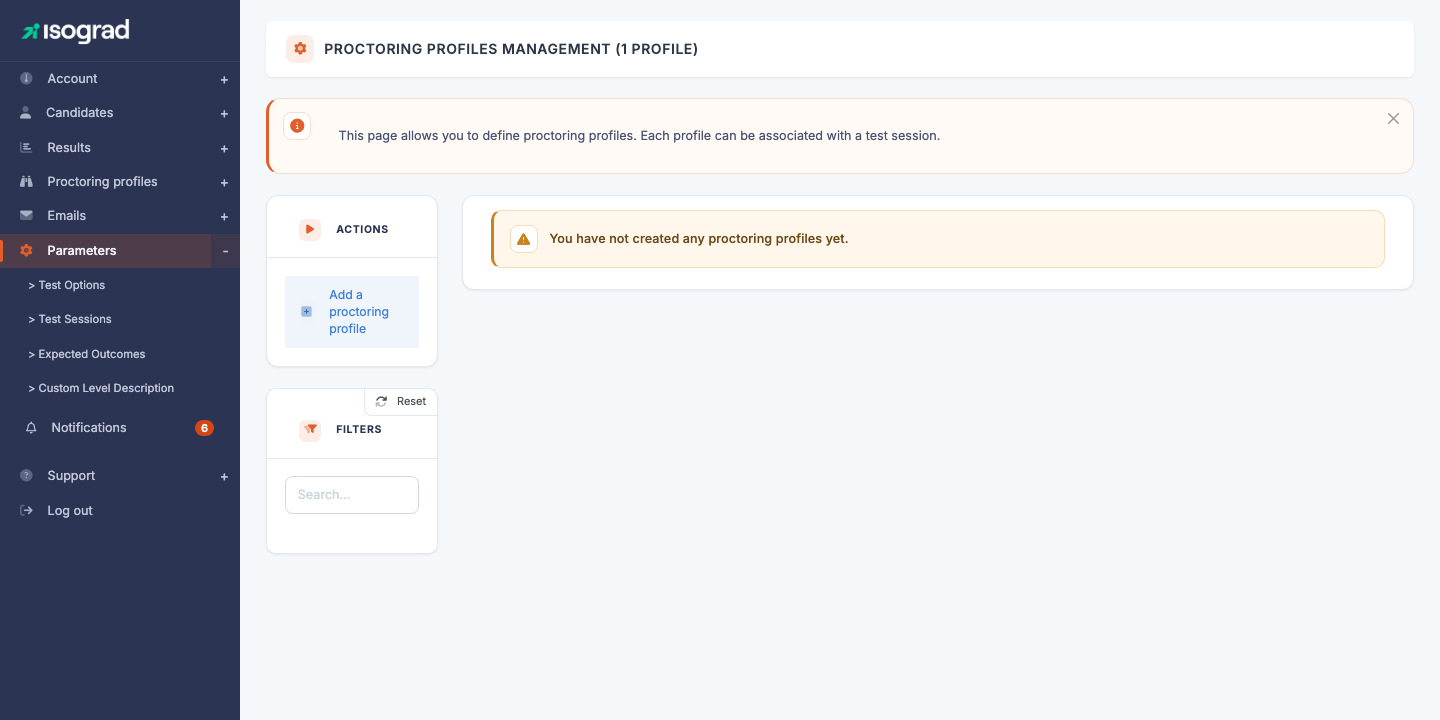Click Add a proctoring profile
Viewport: 1440px width, 720px height.
(x=352, y=312)
